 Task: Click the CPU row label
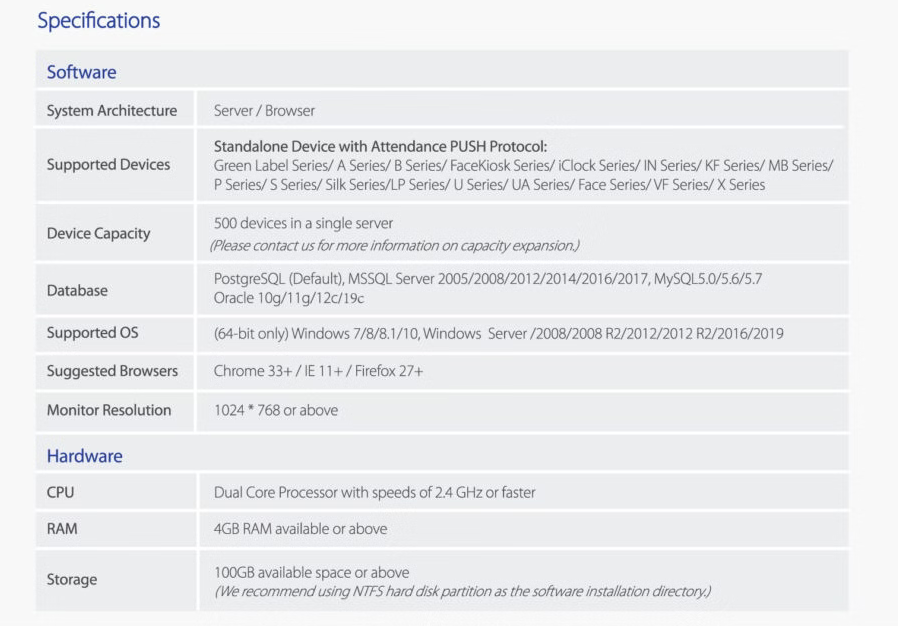pos(60,493)
